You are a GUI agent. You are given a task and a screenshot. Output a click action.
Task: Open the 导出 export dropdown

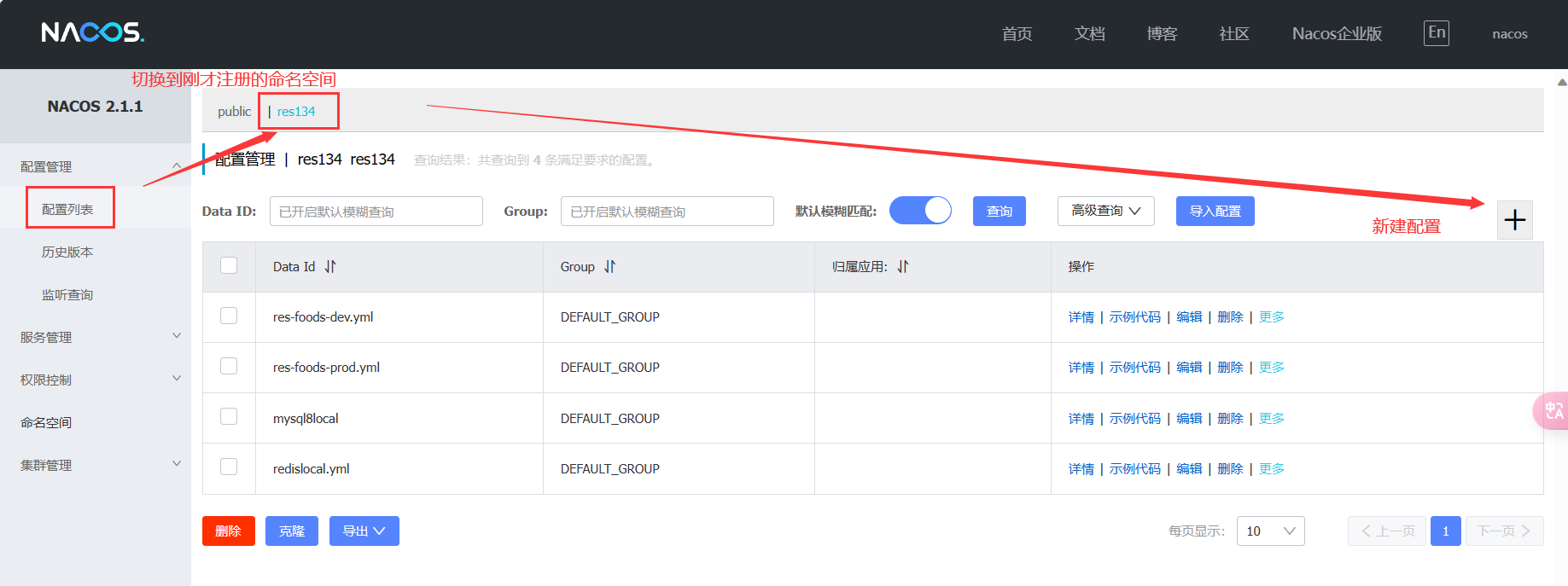tap(364, 531)
